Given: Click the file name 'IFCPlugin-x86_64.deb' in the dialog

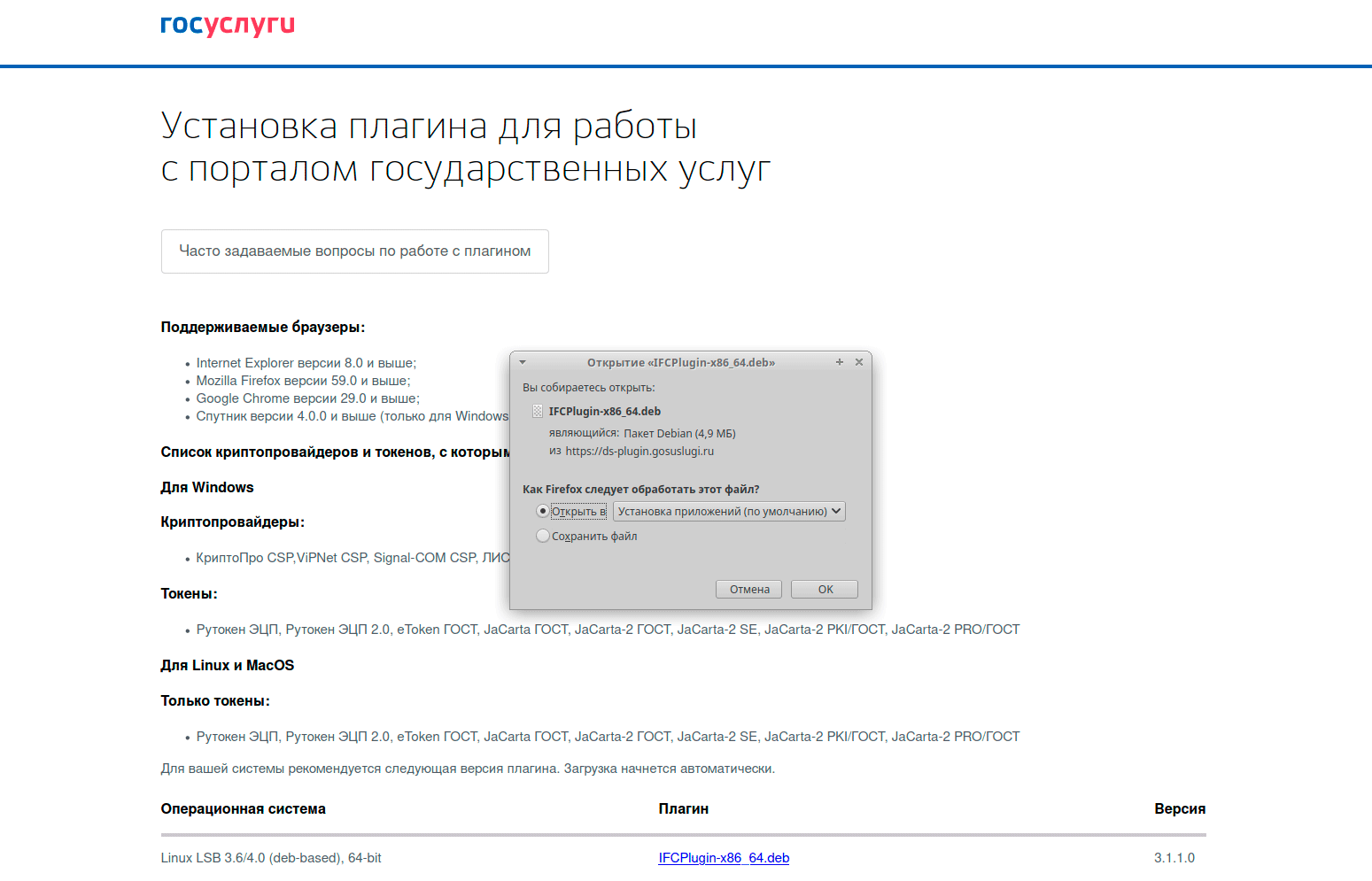Looking at the screenshot, I should [x=605, y=412].
